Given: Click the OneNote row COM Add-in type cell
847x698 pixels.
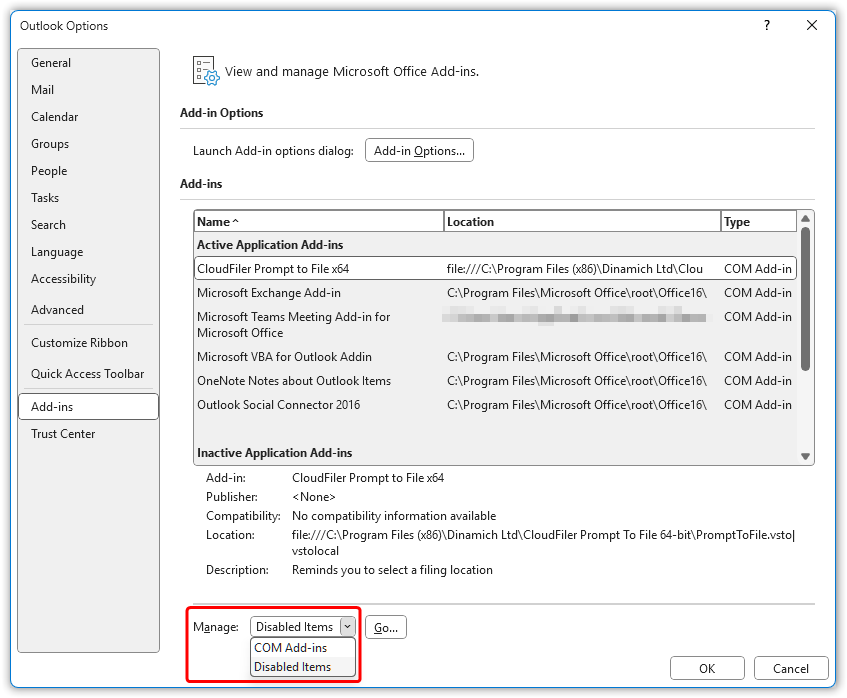Looking at the screenshot, I should coord(757,381).
